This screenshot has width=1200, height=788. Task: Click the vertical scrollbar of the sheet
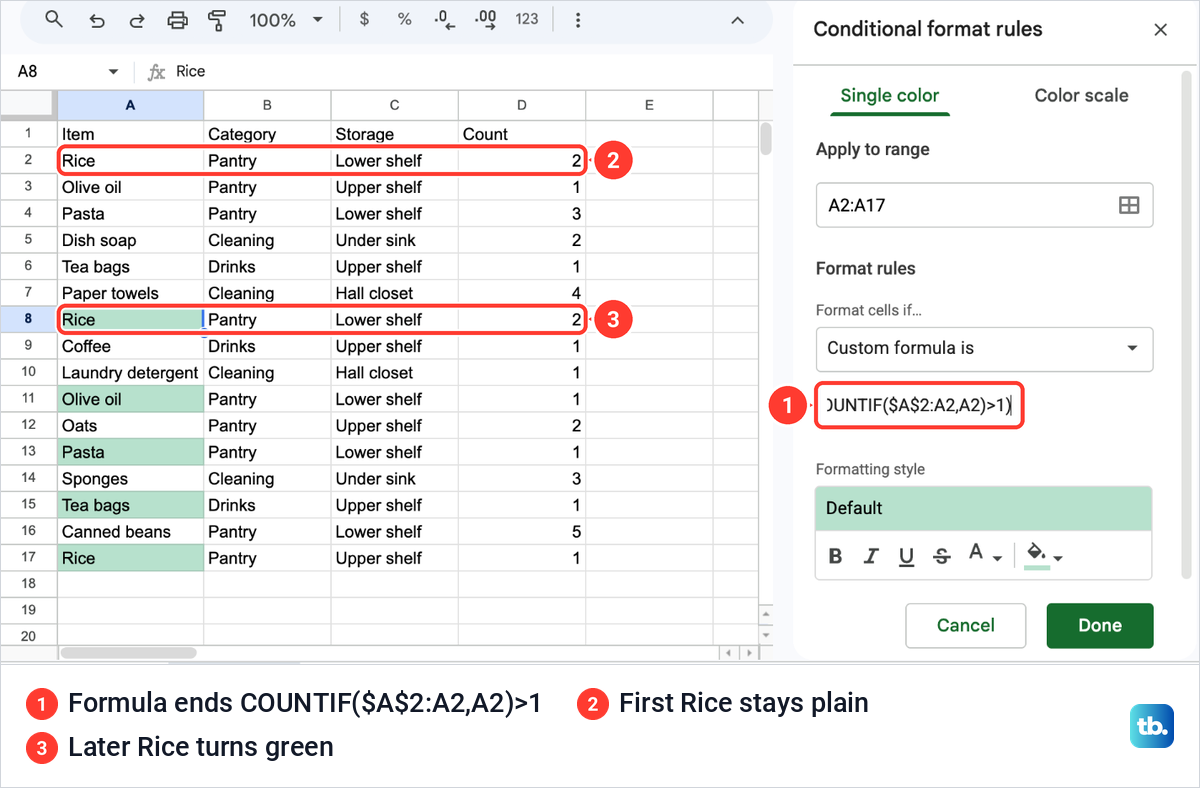766,140
